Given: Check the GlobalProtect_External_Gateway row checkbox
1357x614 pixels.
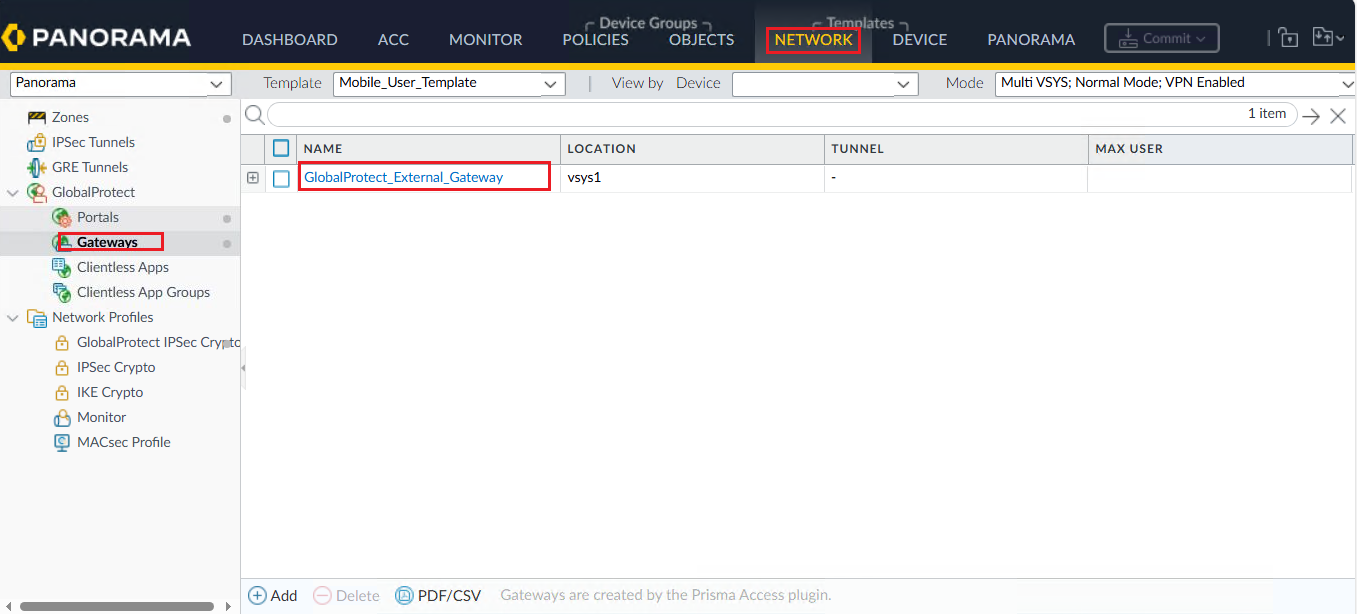Looking at the screenshot, I should pos(282,178).
